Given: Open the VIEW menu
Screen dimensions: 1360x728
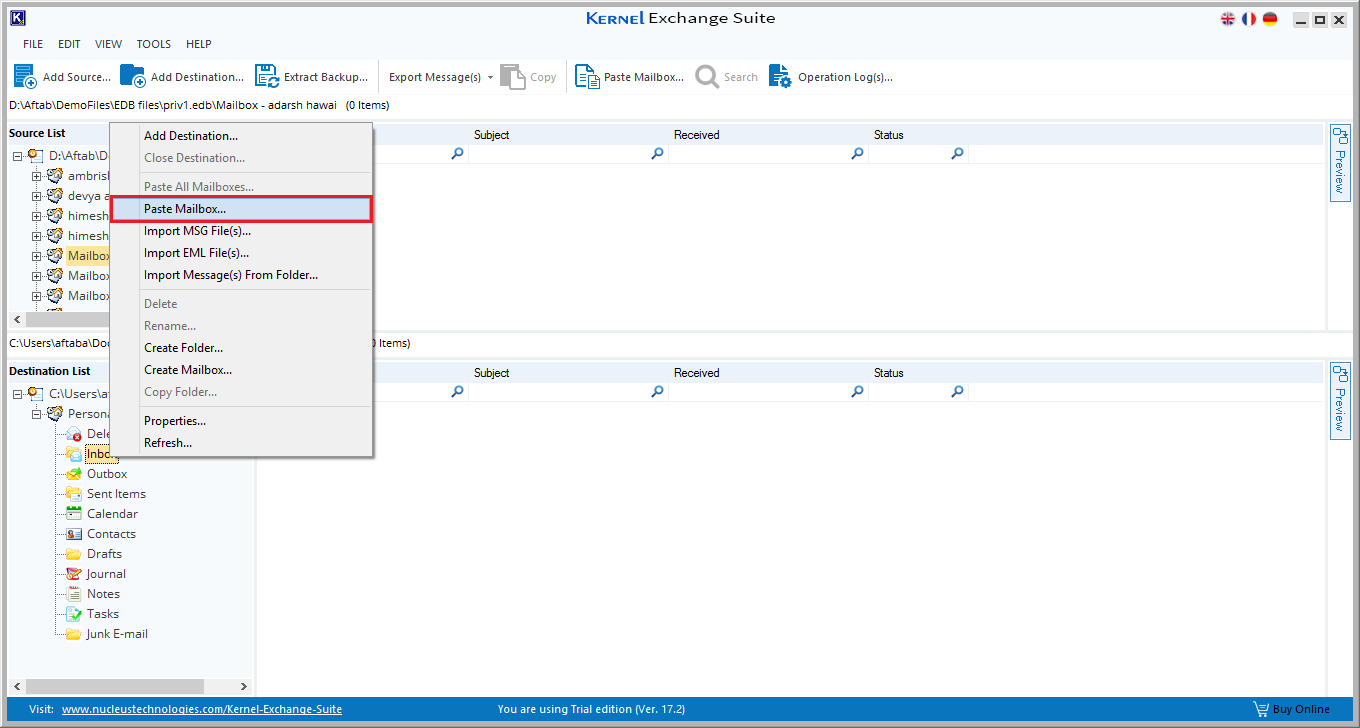Looking at the screenshot, I should pyautogui.click(x=109, y=44).
